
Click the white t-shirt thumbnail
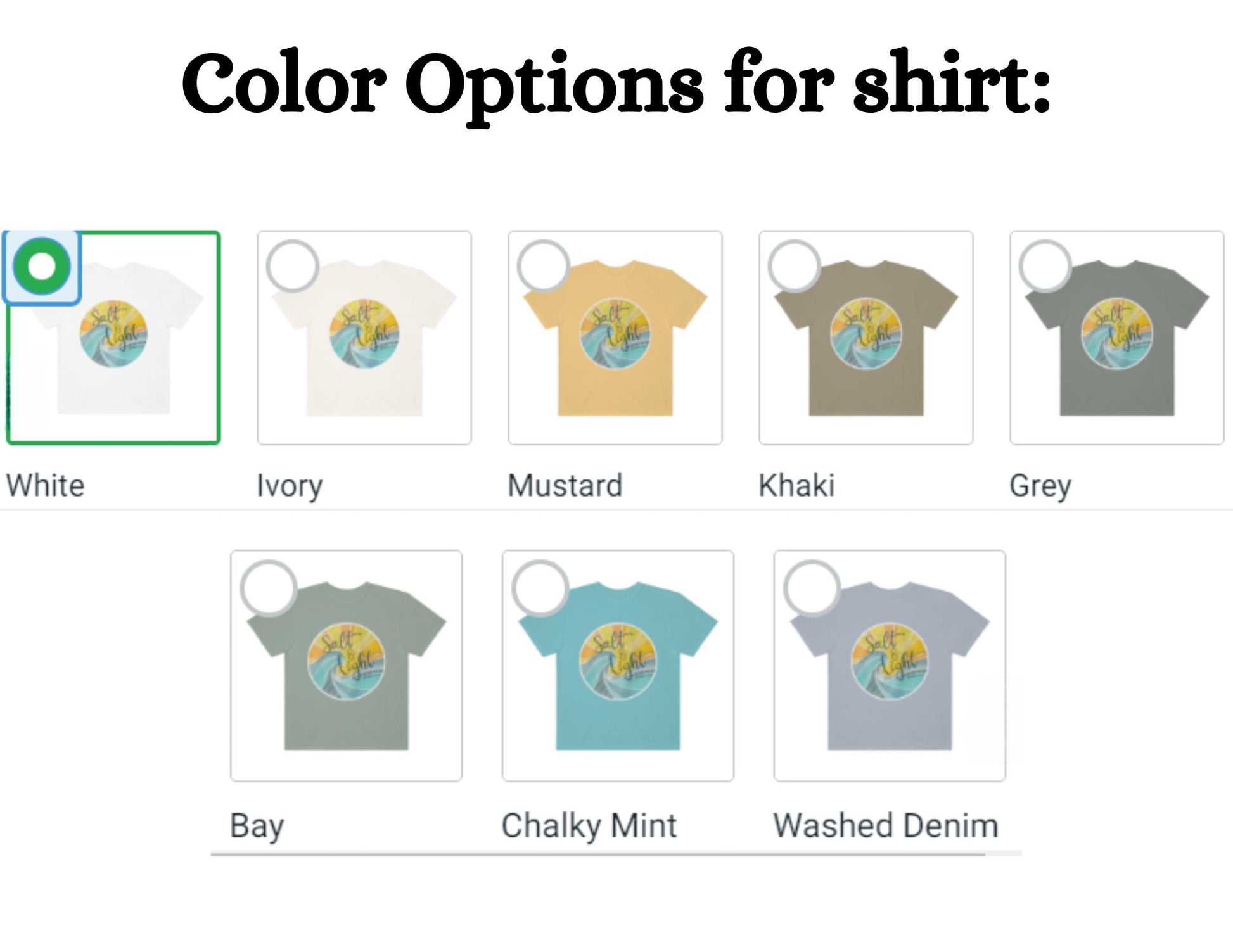pyautogui.click(x=114, y=338)
